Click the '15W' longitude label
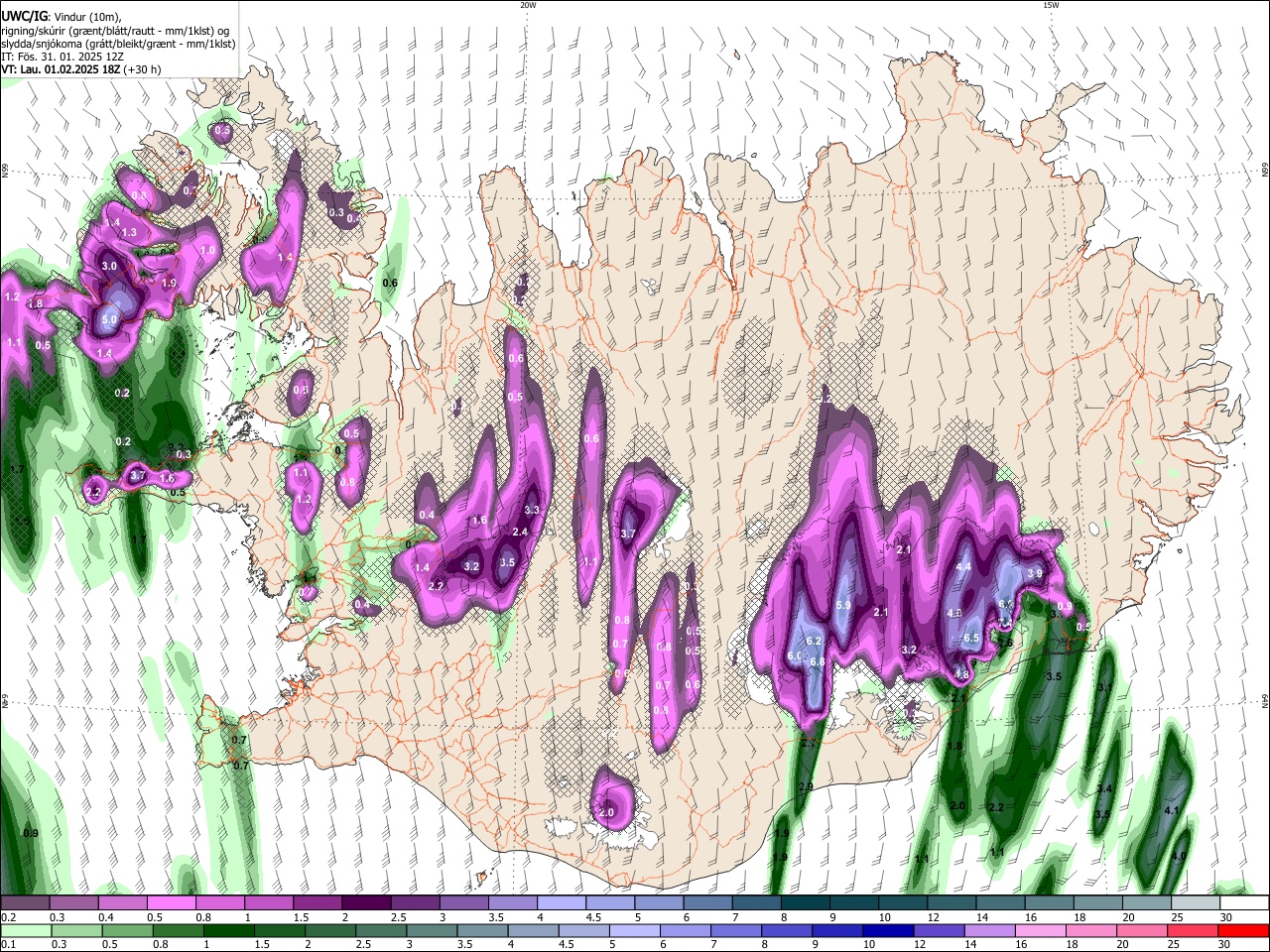1270x952 pixels. click(x=1051, y=5)
